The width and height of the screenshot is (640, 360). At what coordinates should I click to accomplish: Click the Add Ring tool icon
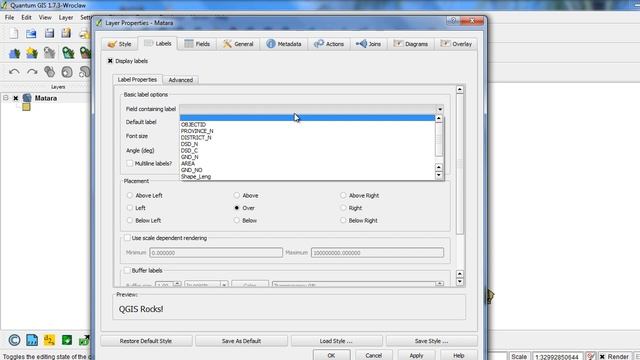(x=67, y=72)
